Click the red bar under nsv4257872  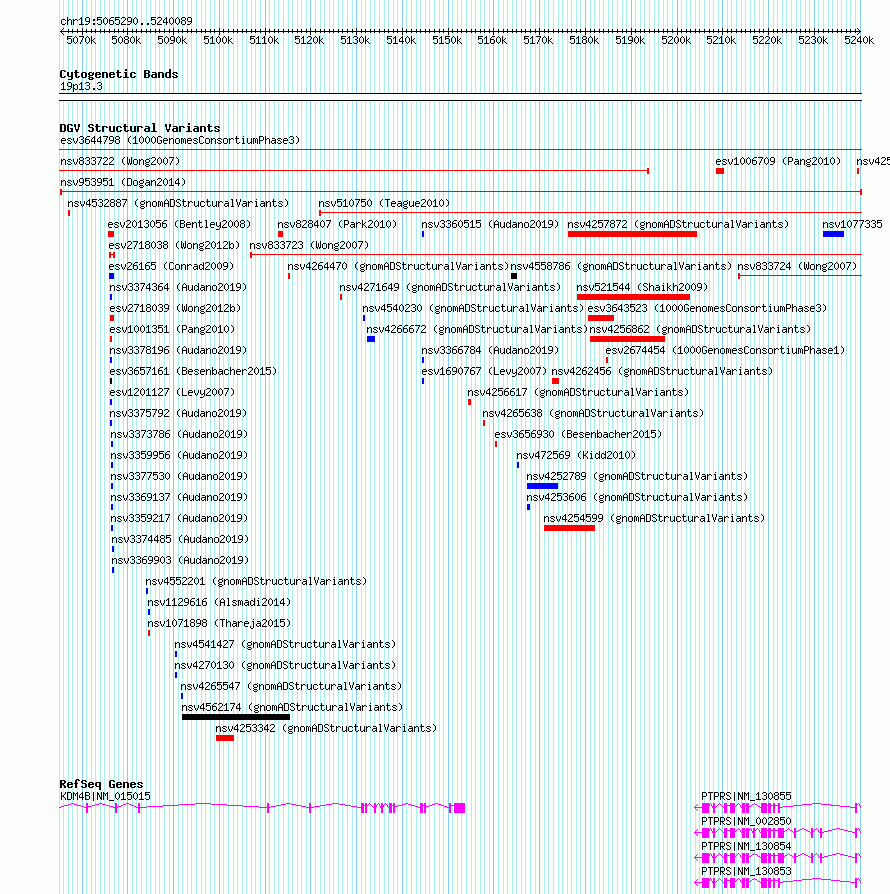[x=632, y=234]
